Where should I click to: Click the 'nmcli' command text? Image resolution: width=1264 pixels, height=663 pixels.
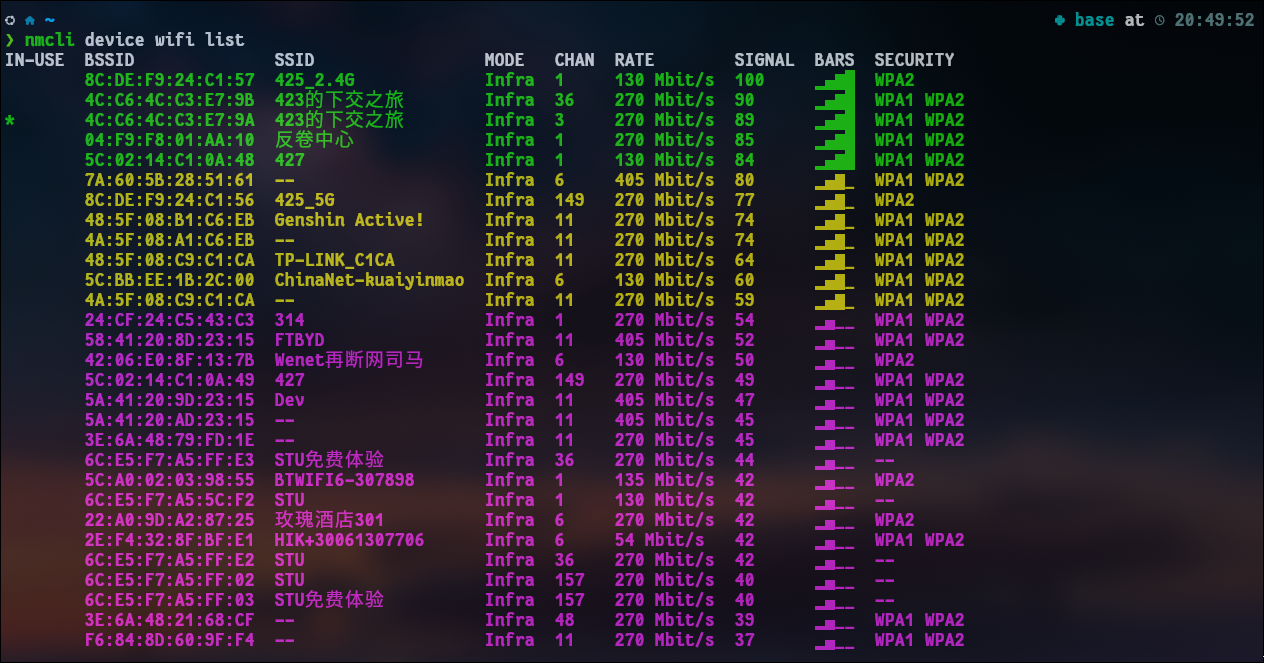pos(49,40)
